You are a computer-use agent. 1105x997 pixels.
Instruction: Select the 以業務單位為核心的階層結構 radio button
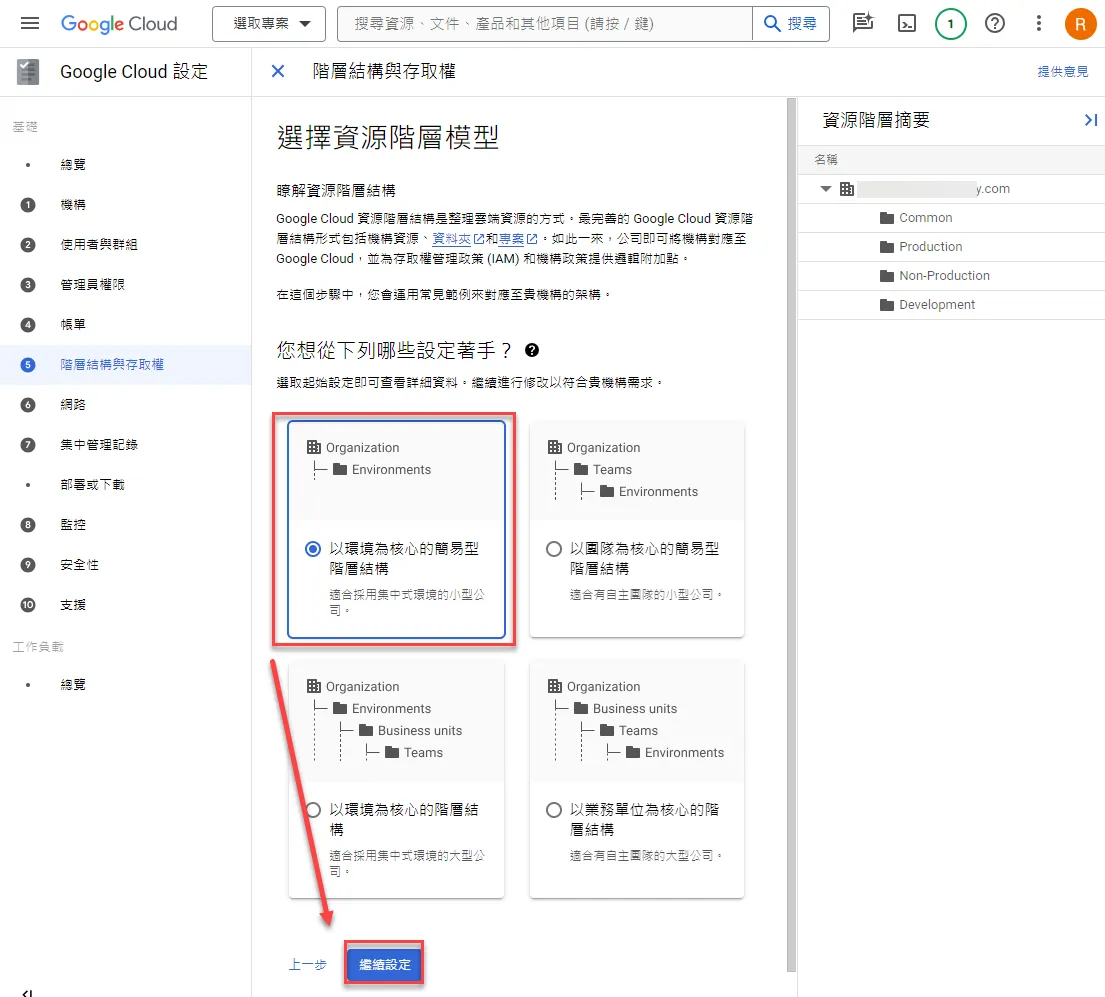(554, 810)
